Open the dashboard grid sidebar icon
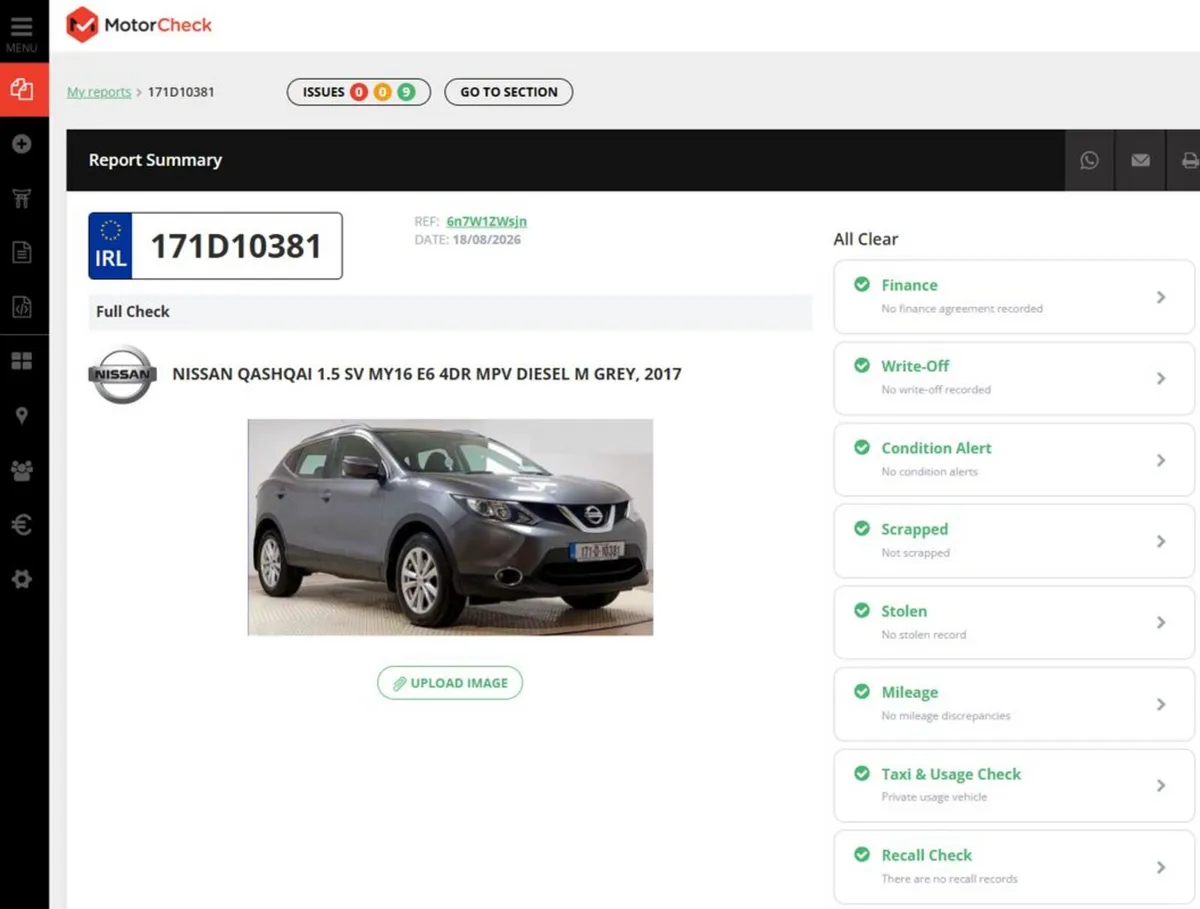The height and width of the screenshot is (909, 1200). (x=22, y=361)
